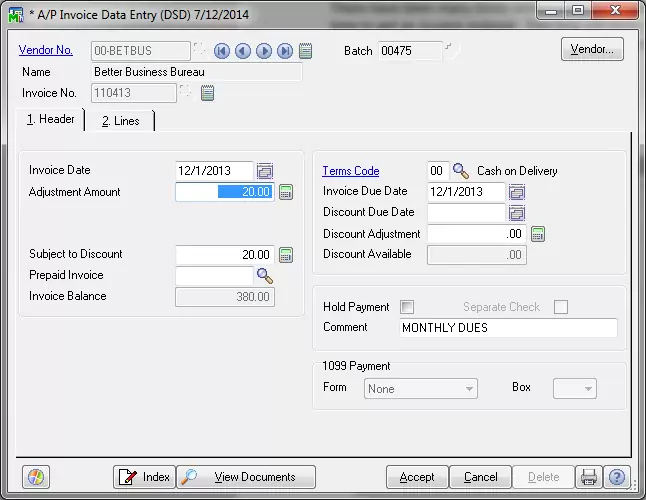
Task: Click the Comment text field
Action: pos(507,328)
